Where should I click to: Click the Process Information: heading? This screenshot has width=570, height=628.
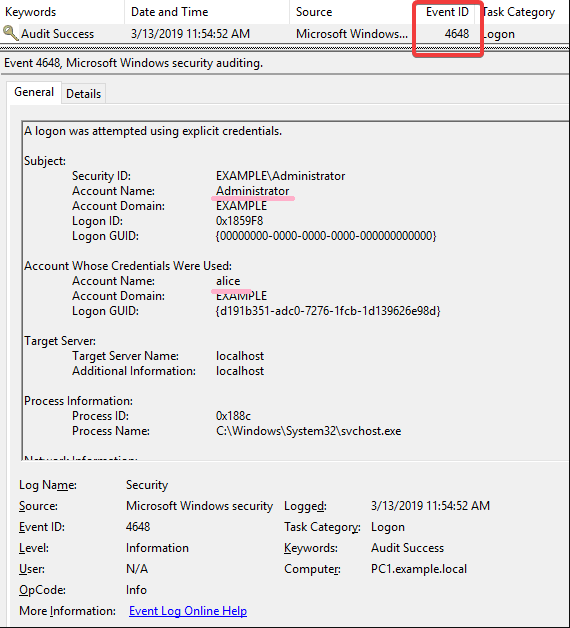[x=79, y=401]
